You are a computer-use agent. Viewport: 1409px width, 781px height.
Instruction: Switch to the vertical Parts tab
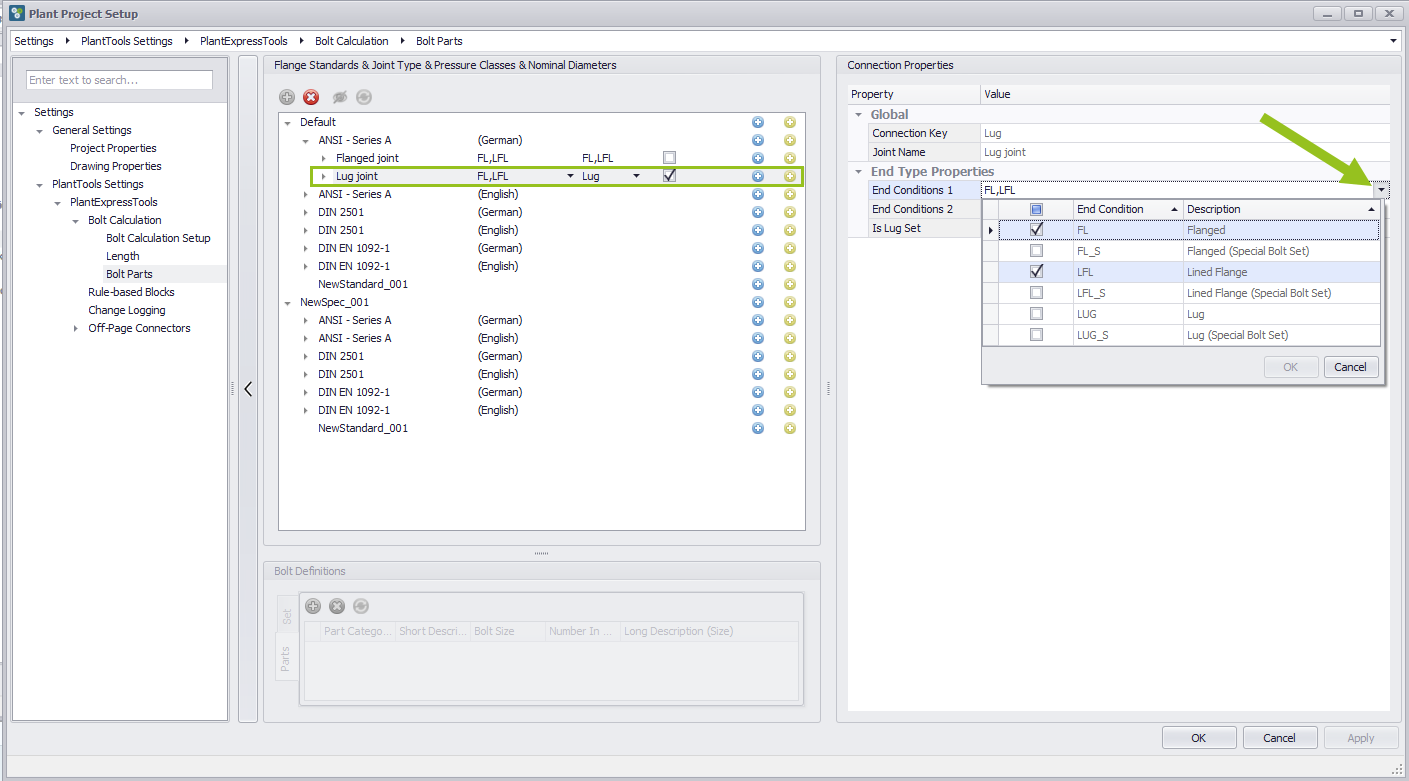pos(286,658)
